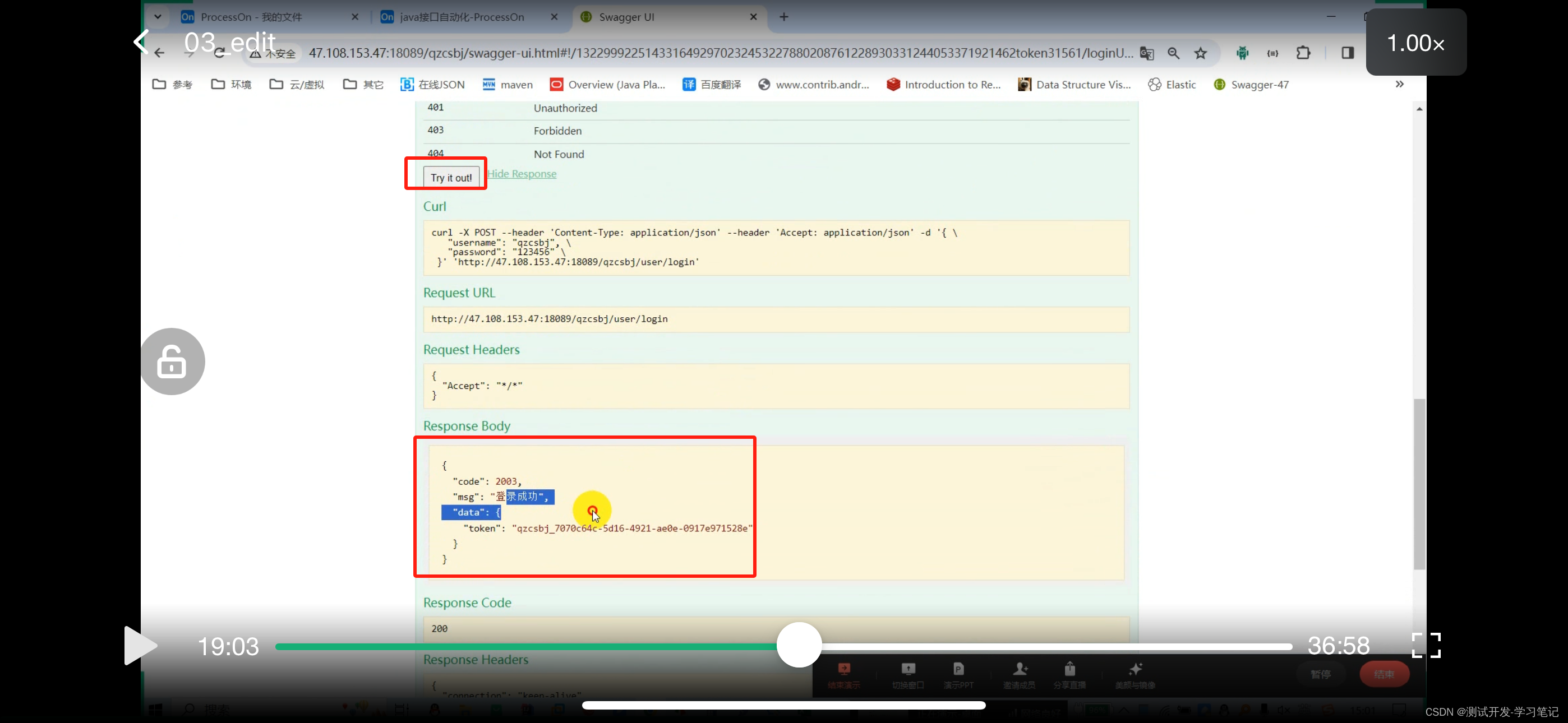Click the green bug extension icon
This screenshot has width=1568, height=723.
(x=1242, y=53)
